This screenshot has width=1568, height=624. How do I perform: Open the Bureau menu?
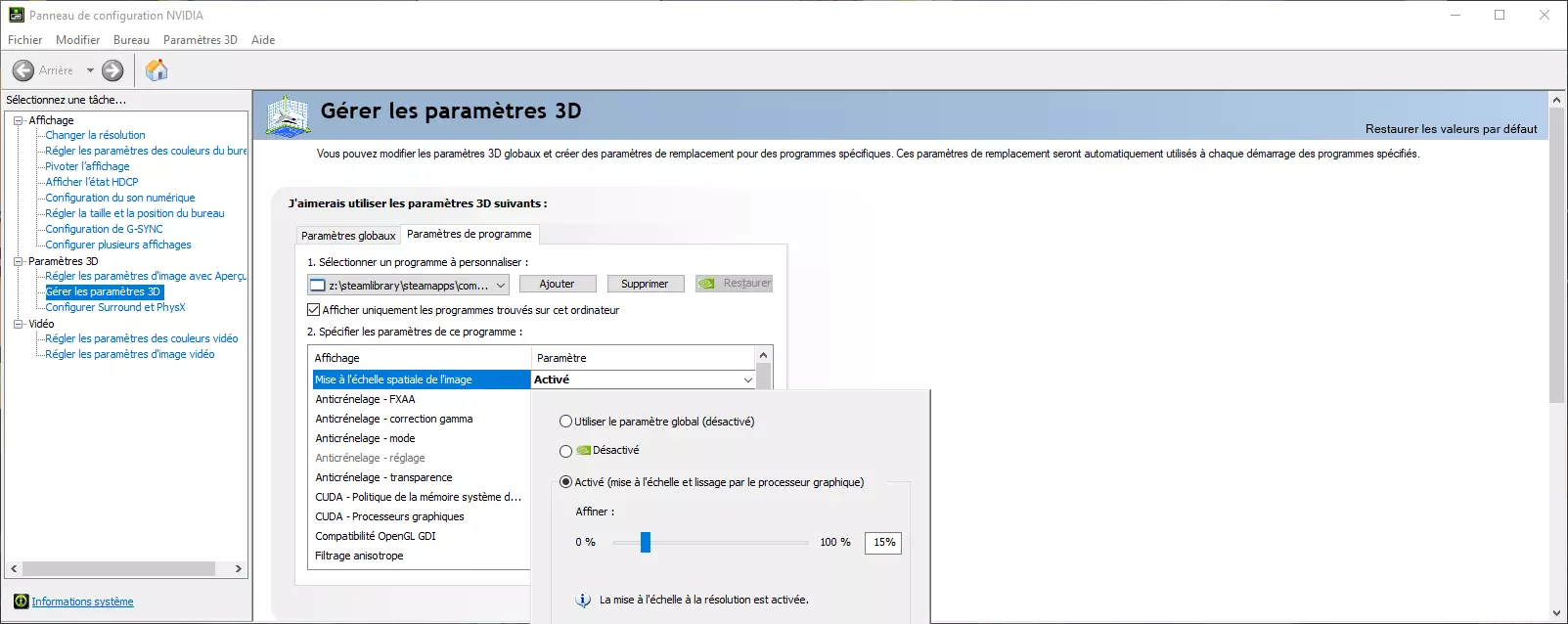(131, 40)
